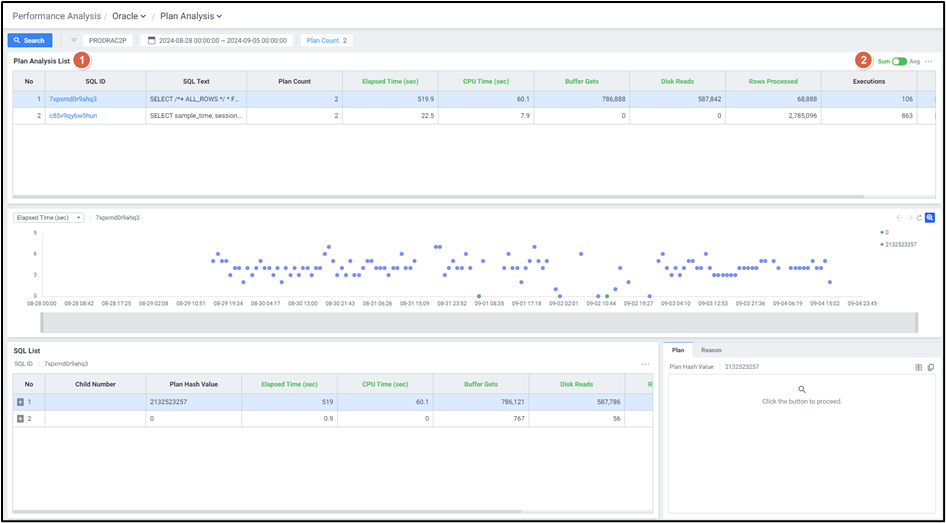Click the chart time range slider bar

(479, 321)
